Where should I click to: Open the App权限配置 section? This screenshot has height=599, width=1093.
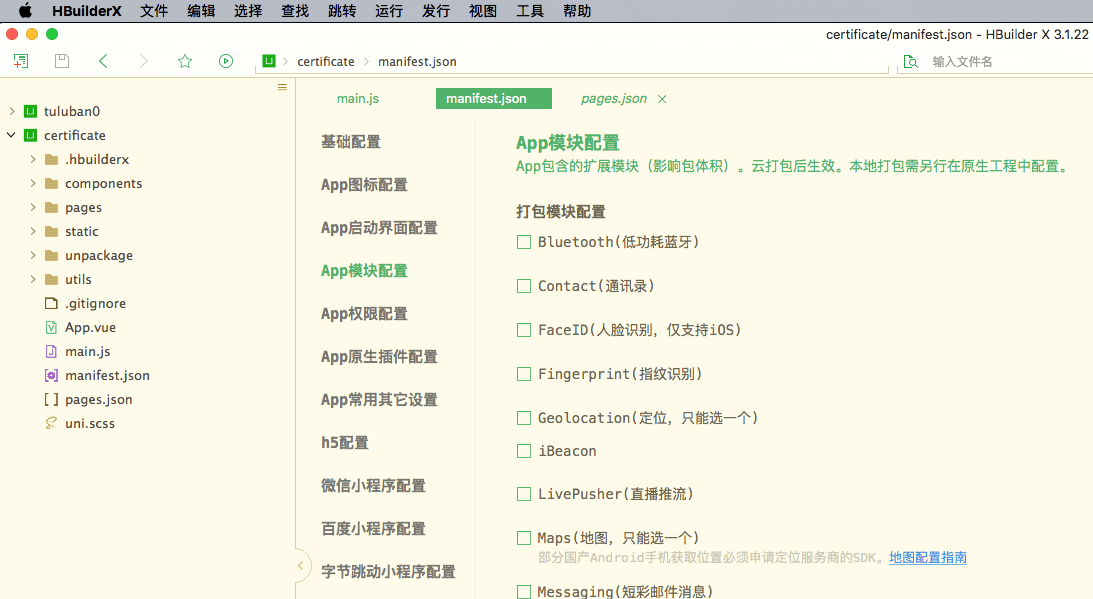364,314
